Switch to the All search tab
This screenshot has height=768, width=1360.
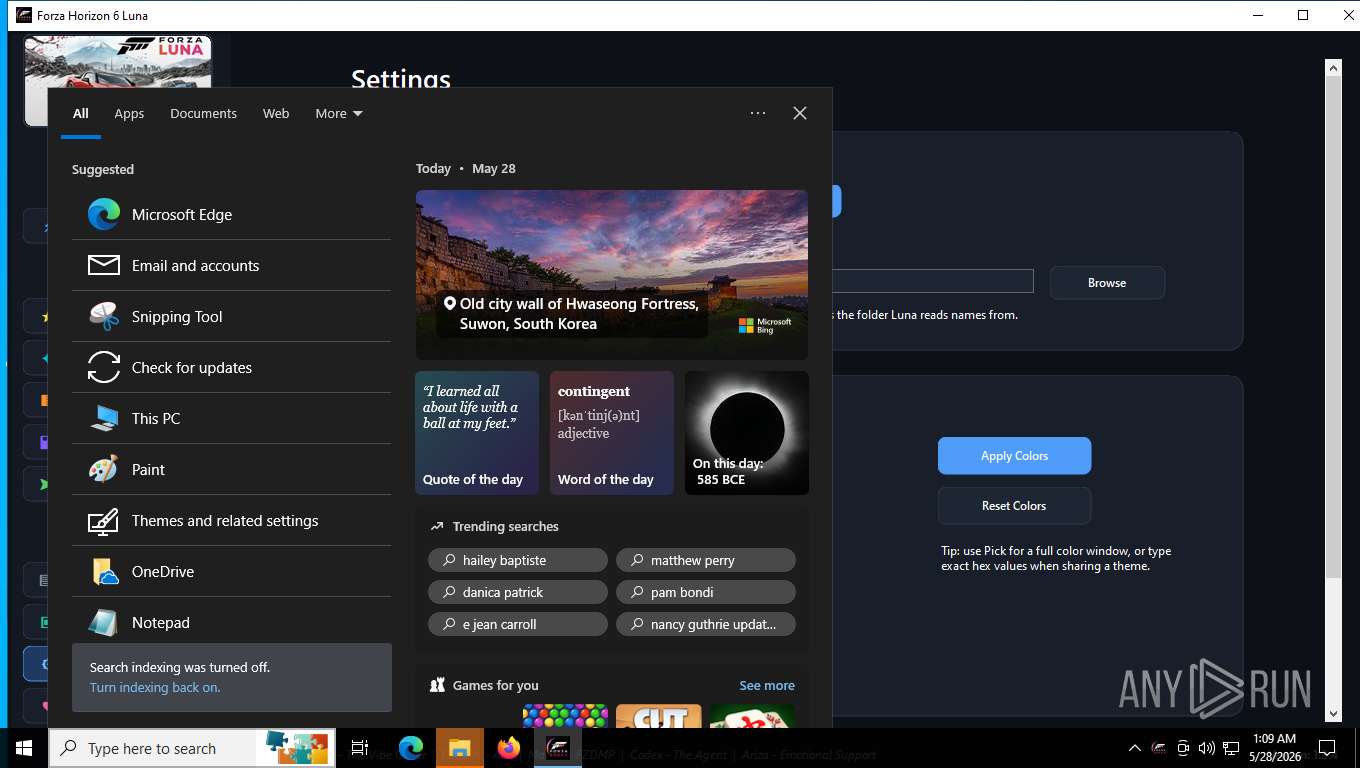pos(81,113)
